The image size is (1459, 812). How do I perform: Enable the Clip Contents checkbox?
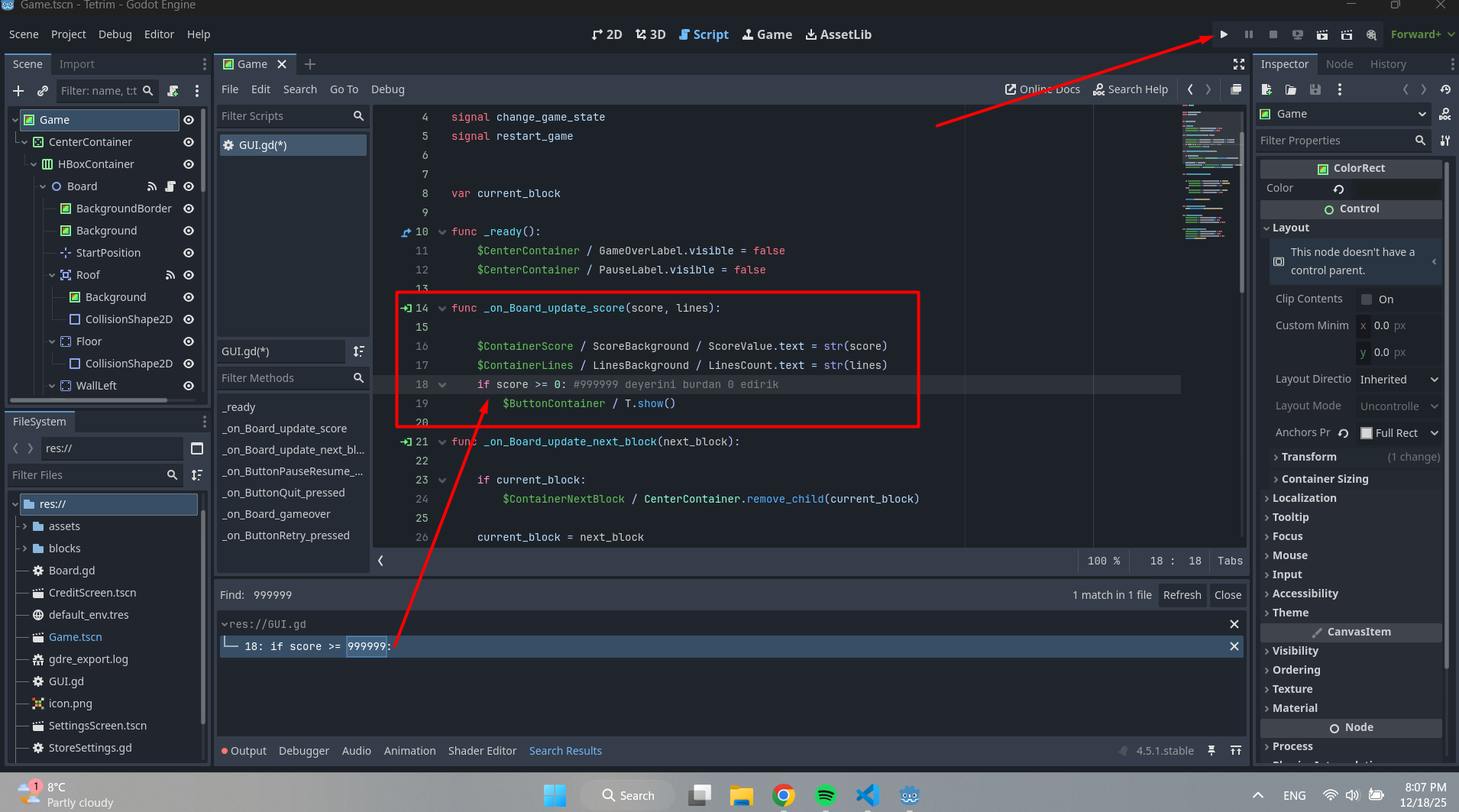(1367, 299)
